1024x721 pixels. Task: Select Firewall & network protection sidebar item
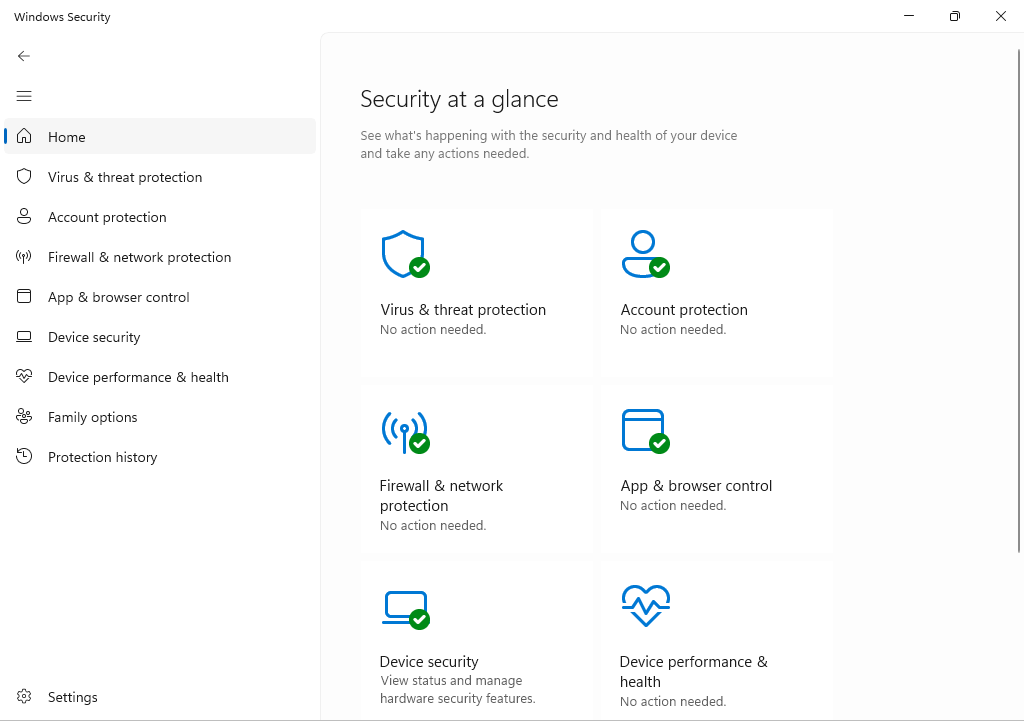(x=139, y=257)
